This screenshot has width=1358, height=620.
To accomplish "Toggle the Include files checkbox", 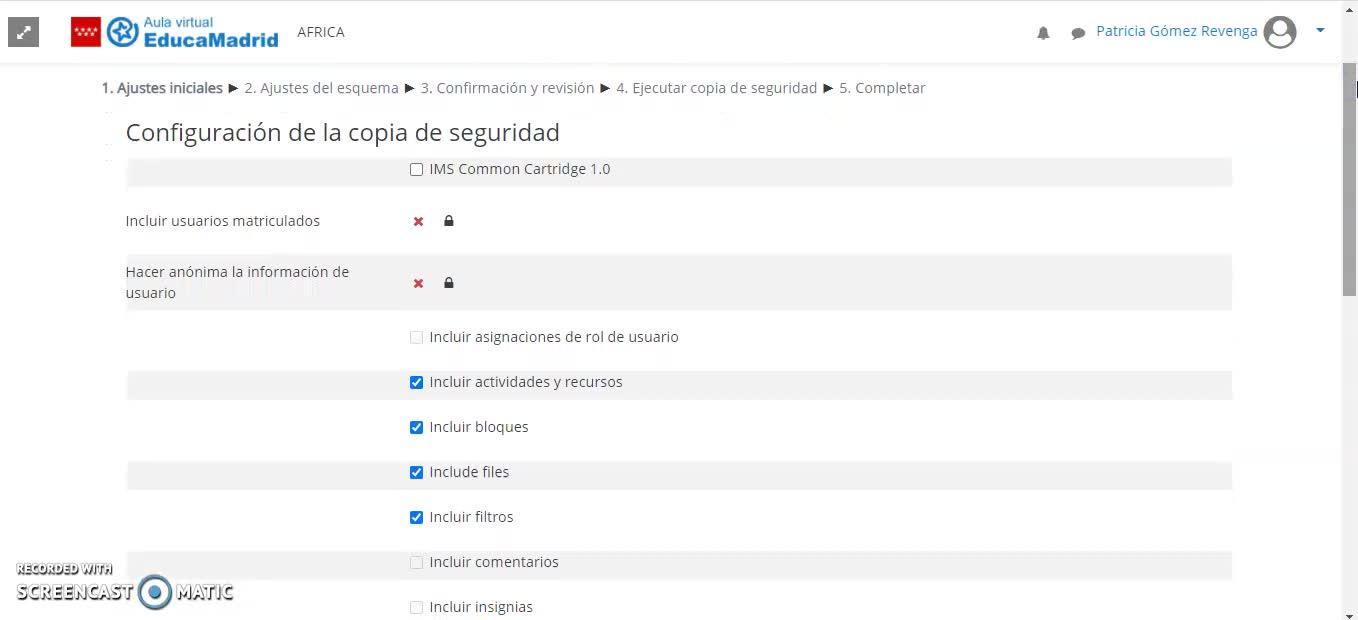I will point(416,473).
